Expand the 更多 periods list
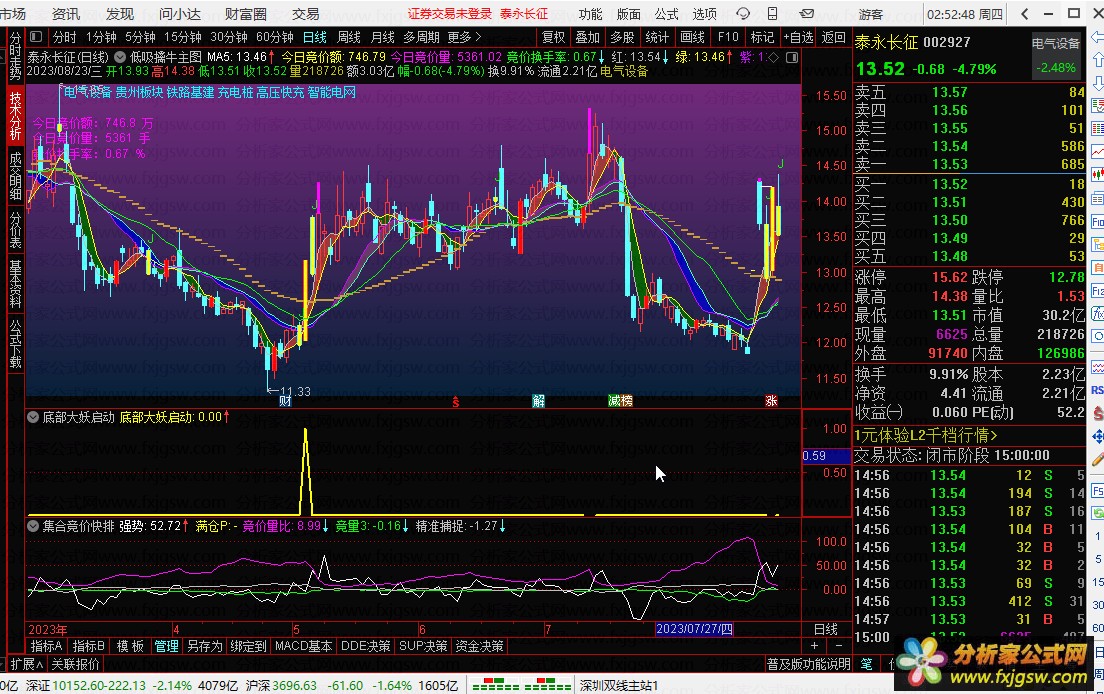Screen dimensions: 1104x694 point(465,37)
